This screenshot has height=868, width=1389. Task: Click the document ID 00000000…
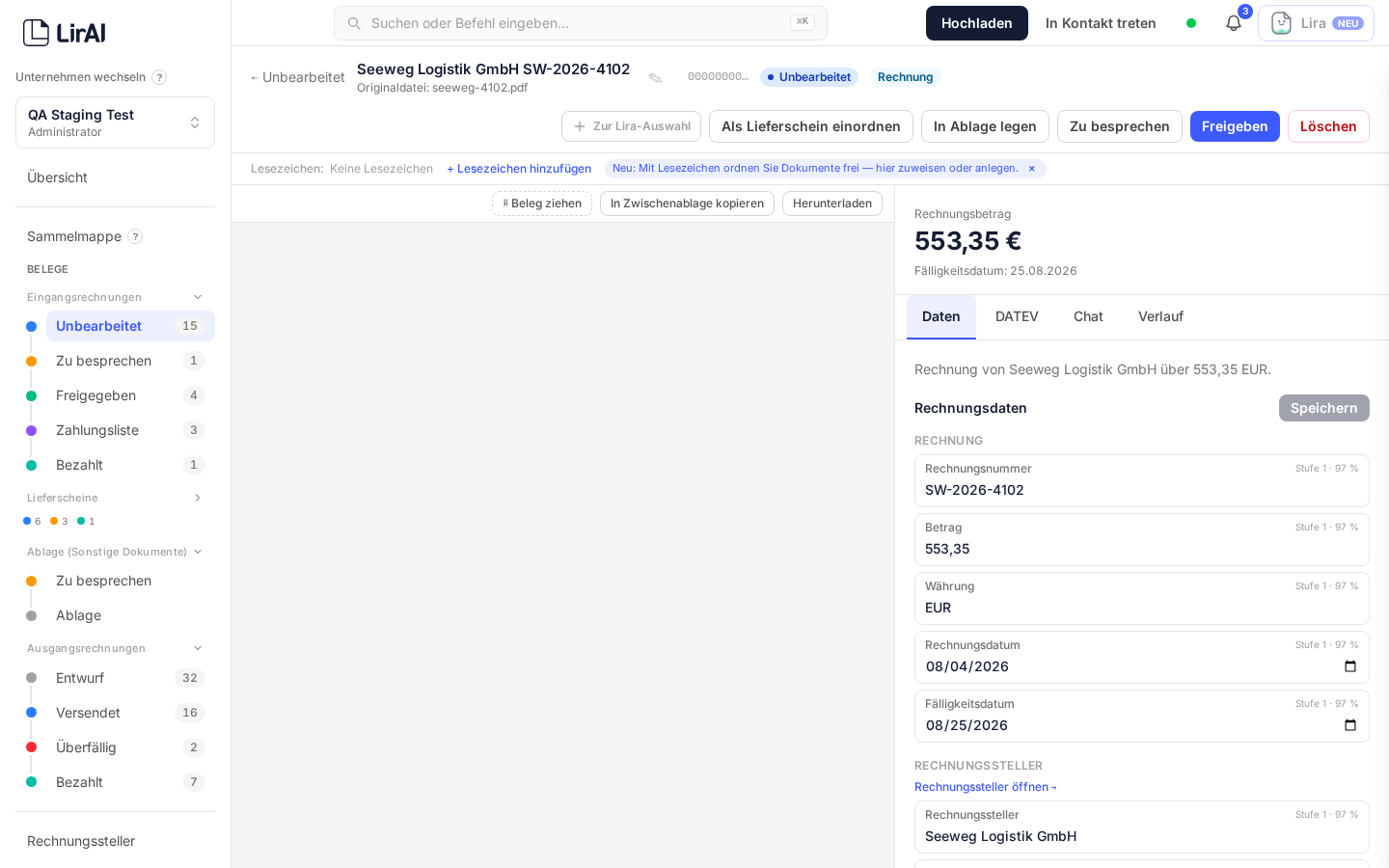coord(719,77)
